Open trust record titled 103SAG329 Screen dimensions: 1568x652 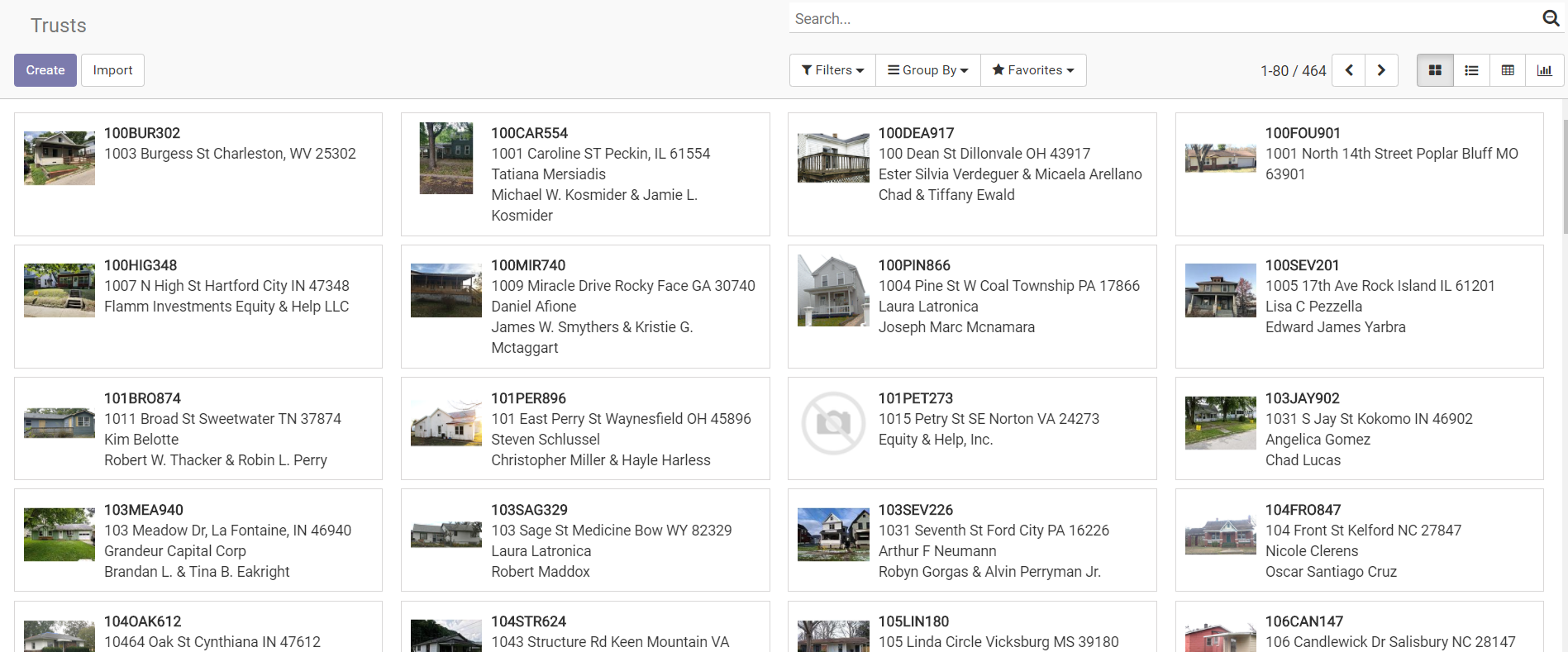529,510
